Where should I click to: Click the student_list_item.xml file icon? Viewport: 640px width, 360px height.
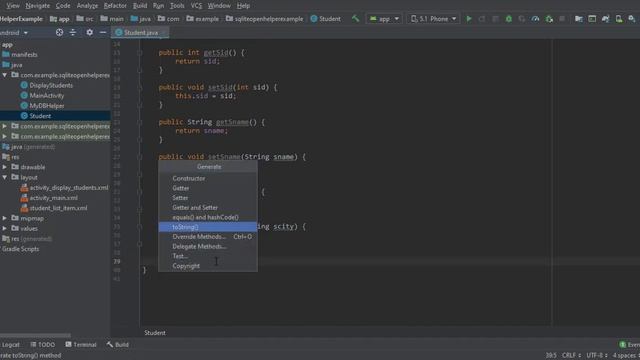pyautogui.click(x=24, y=208)
